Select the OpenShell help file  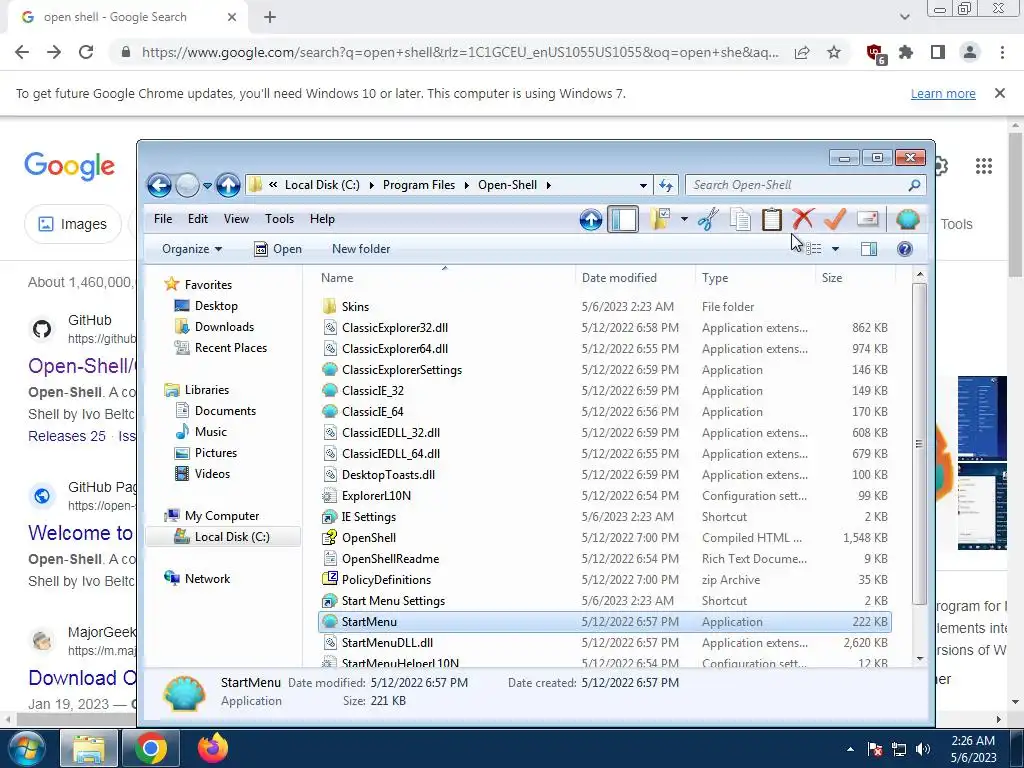368,537
